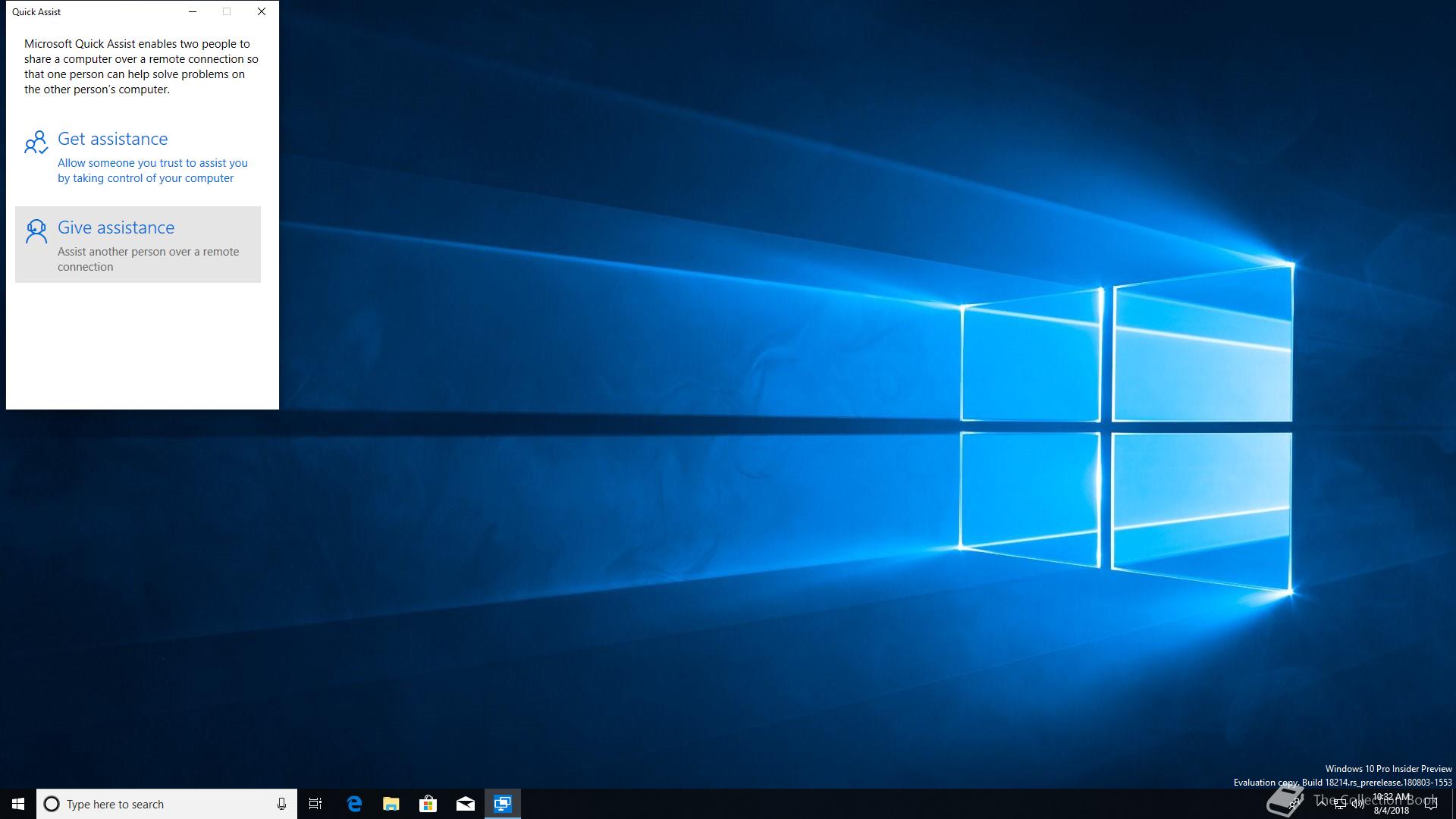
Task: Click the Get assistance link
Action: tap(112, 139)
